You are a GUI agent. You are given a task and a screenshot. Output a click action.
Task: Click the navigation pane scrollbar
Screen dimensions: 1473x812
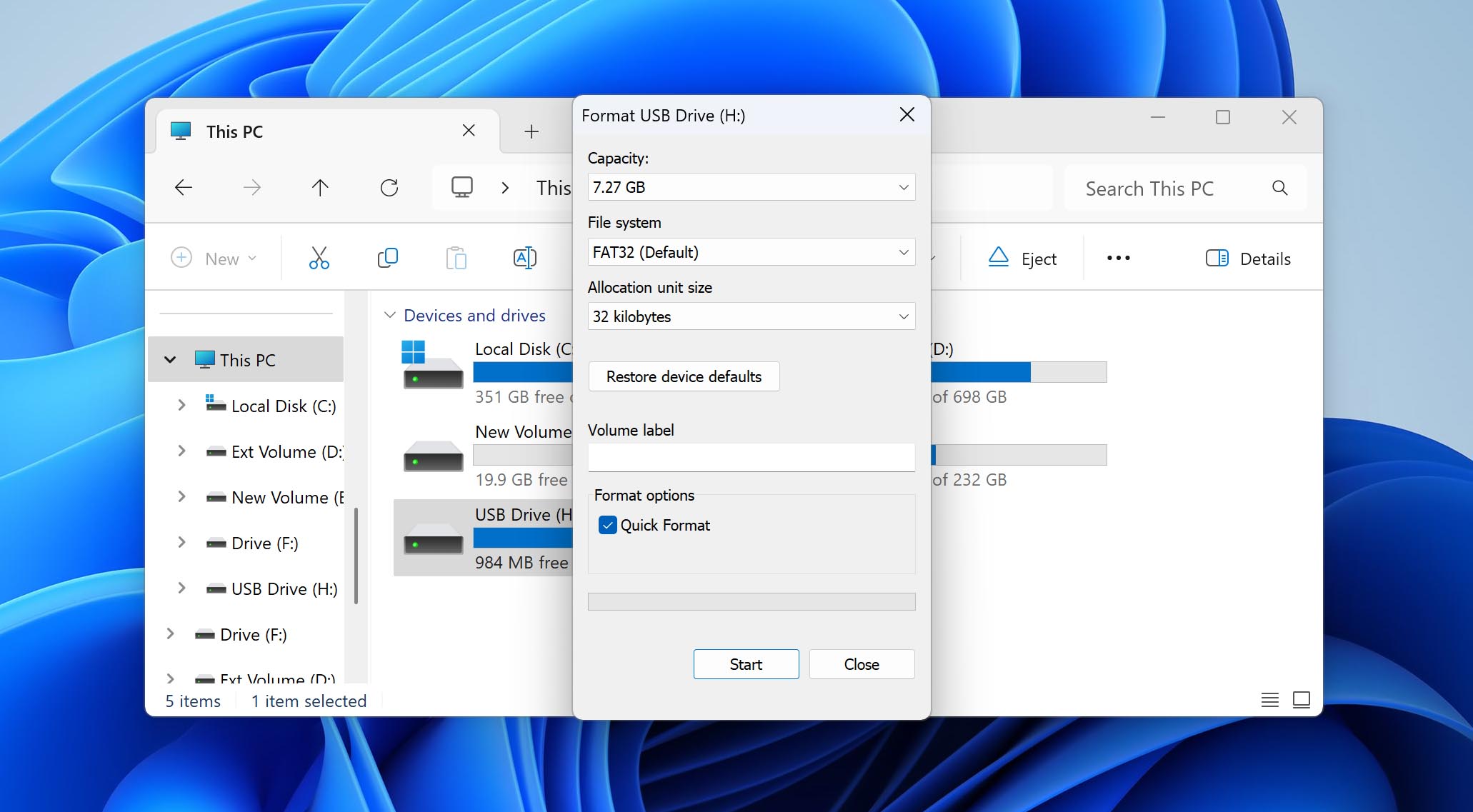click(356, 556)
